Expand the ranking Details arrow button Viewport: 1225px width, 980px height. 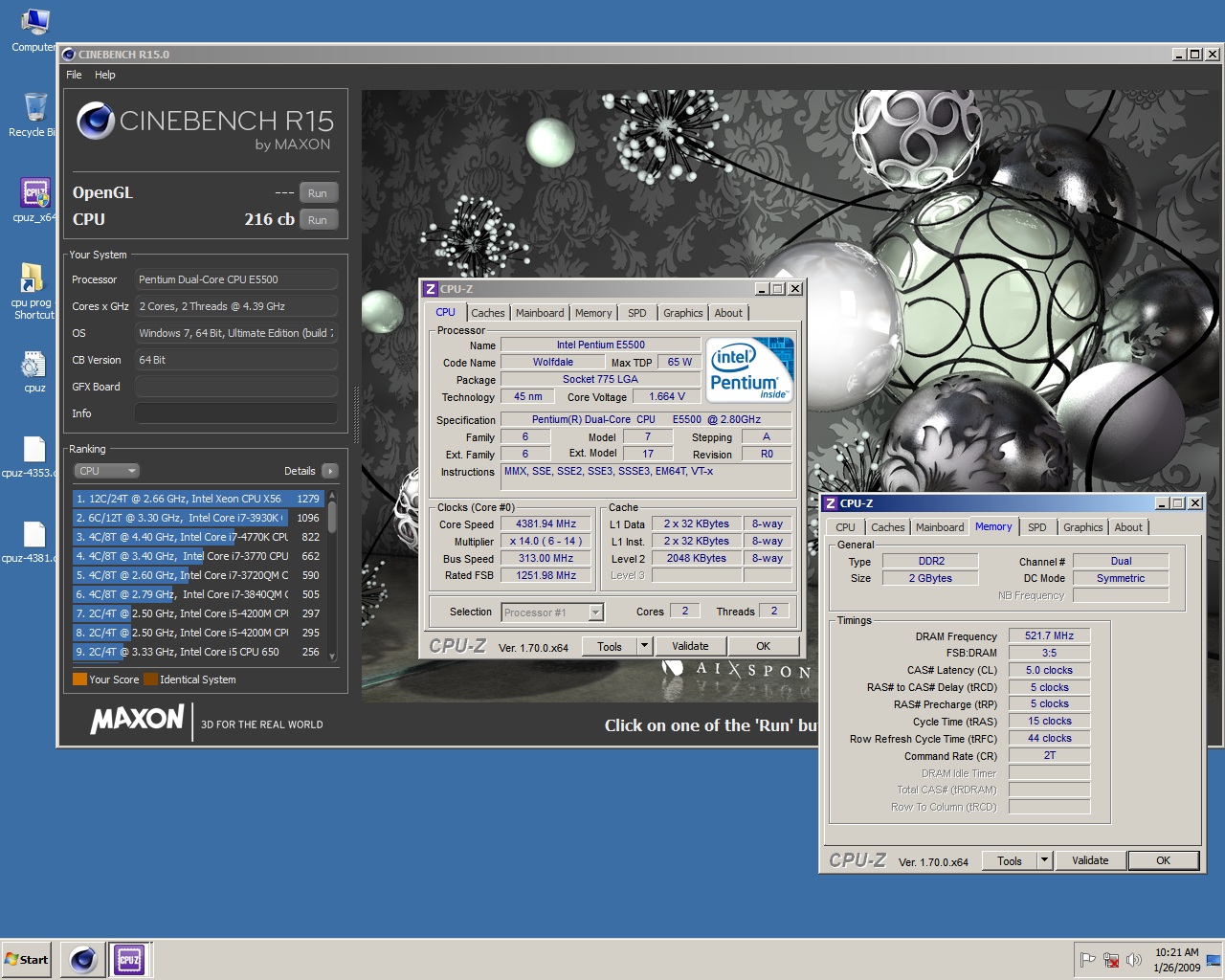click(330, 471)
